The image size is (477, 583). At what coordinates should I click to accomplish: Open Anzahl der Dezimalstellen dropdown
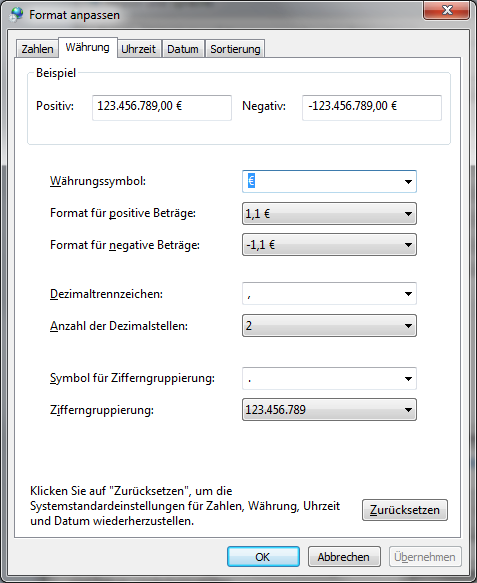329,326
